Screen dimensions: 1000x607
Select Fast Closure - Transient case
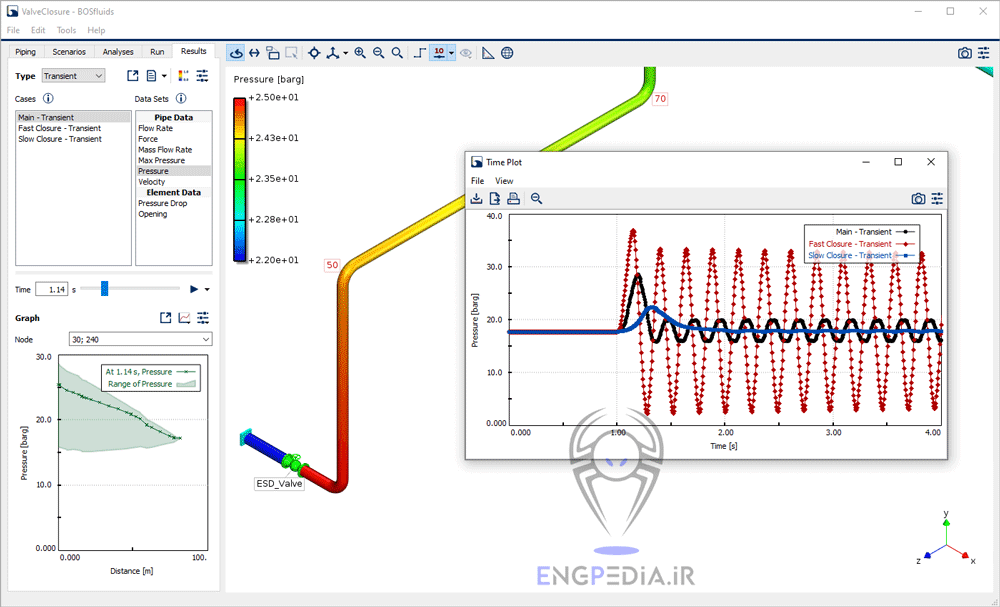click(x=59, y=128)
